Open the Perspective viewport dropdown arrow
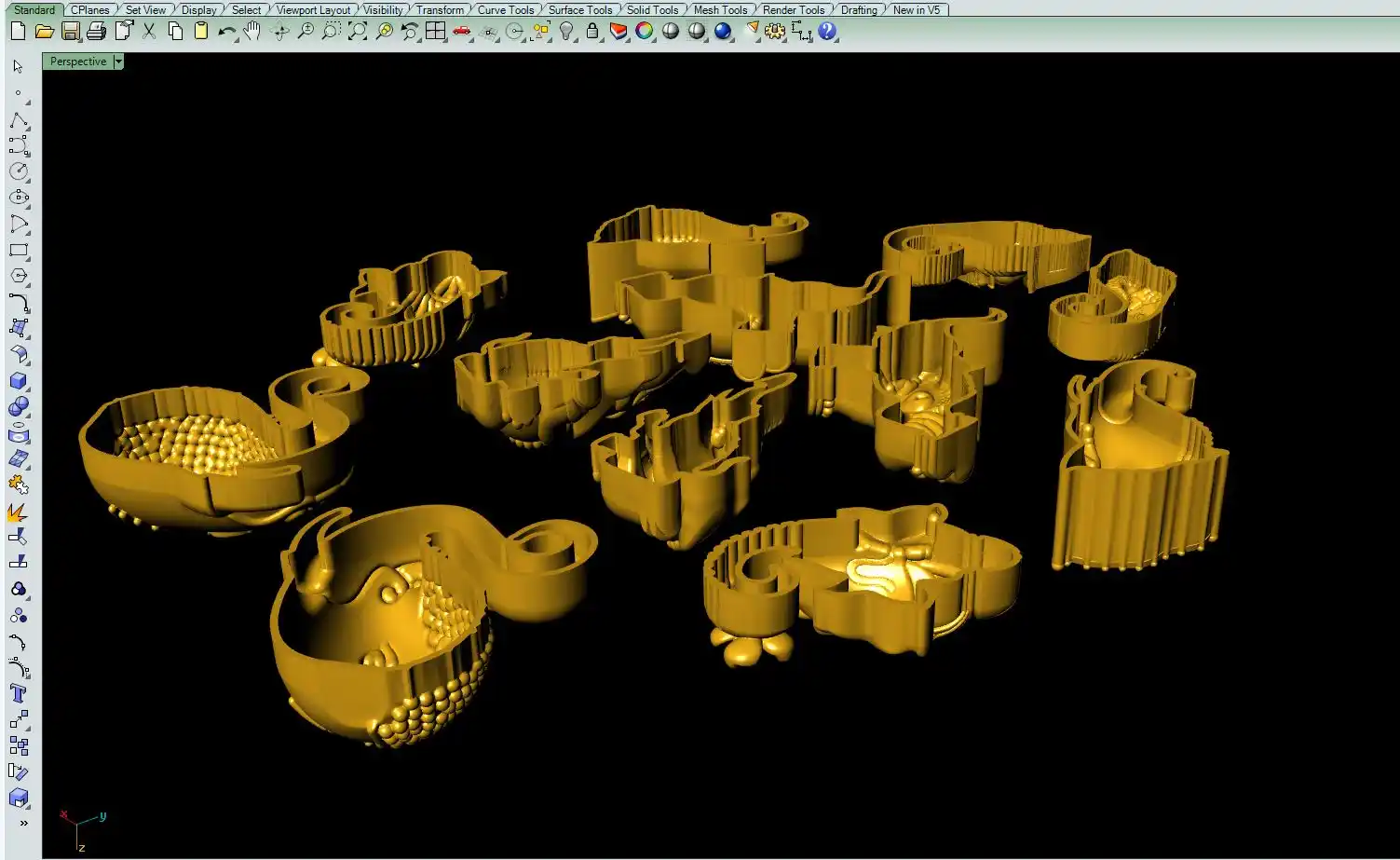The image size is (1400, 860). 118,61
